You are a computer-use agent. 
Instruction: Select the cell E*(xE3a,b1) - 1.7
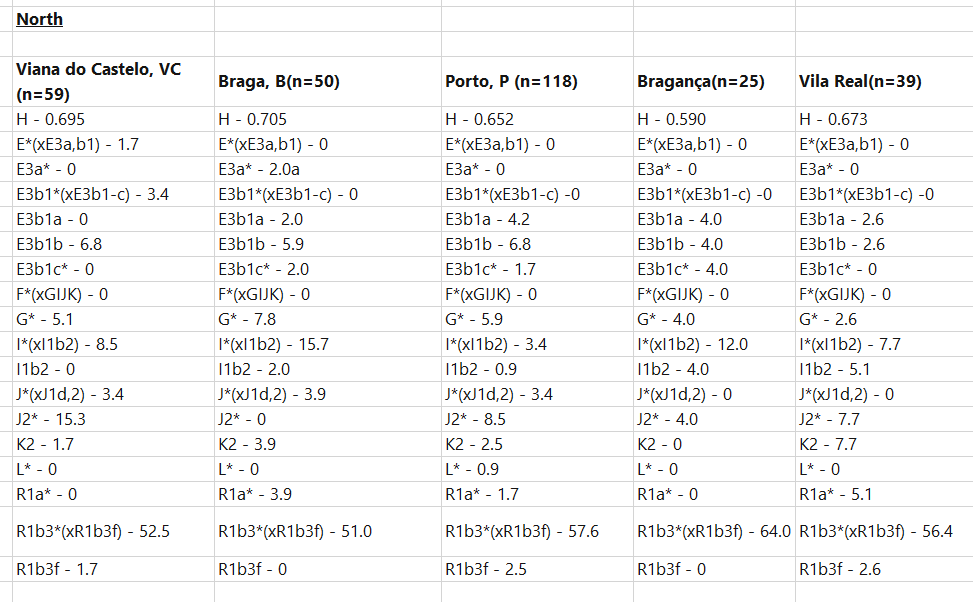click(114, 145)
